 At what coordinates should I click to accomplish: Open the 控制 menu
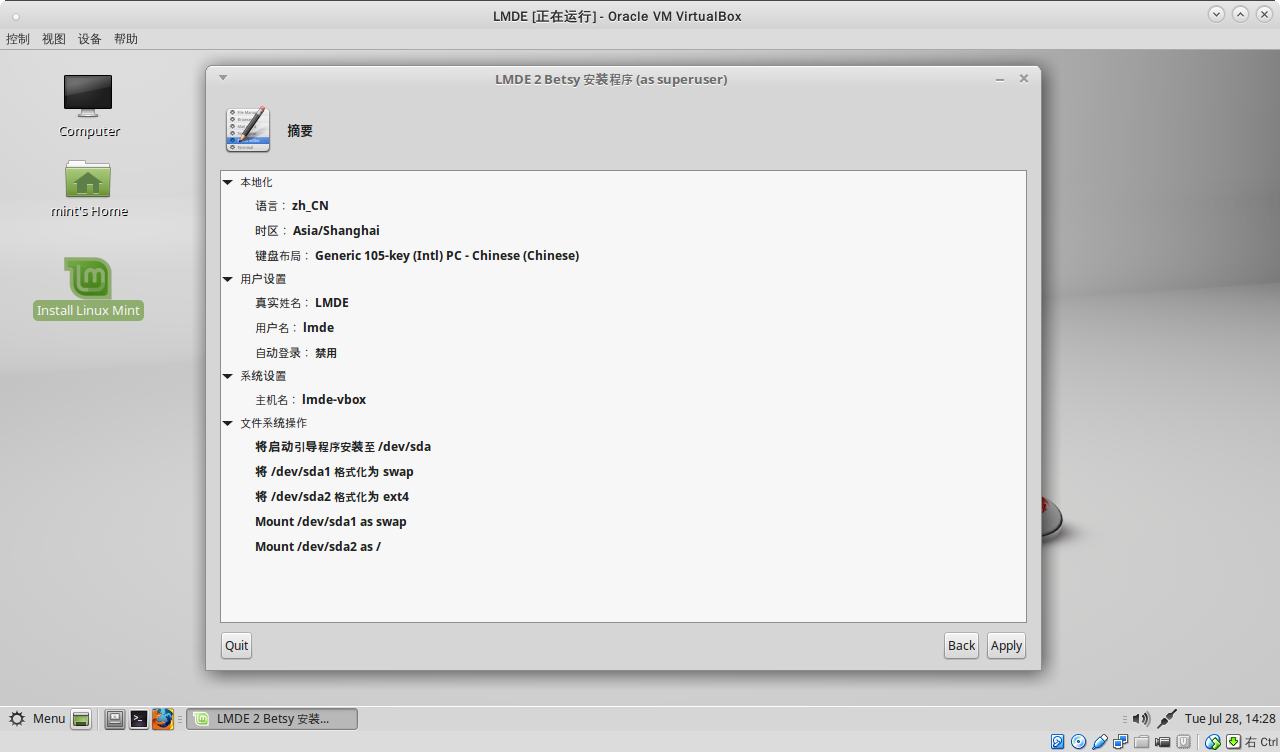(18, 39)
